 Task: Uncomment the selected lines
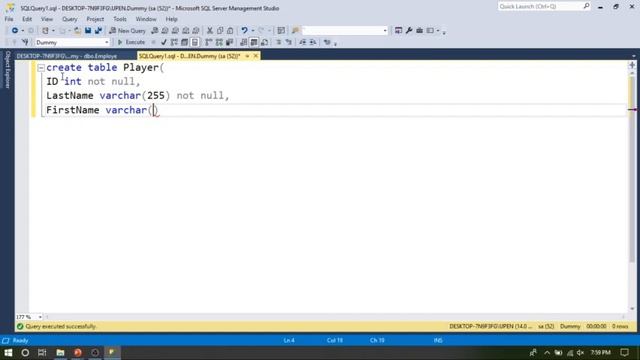coord(289,42)
